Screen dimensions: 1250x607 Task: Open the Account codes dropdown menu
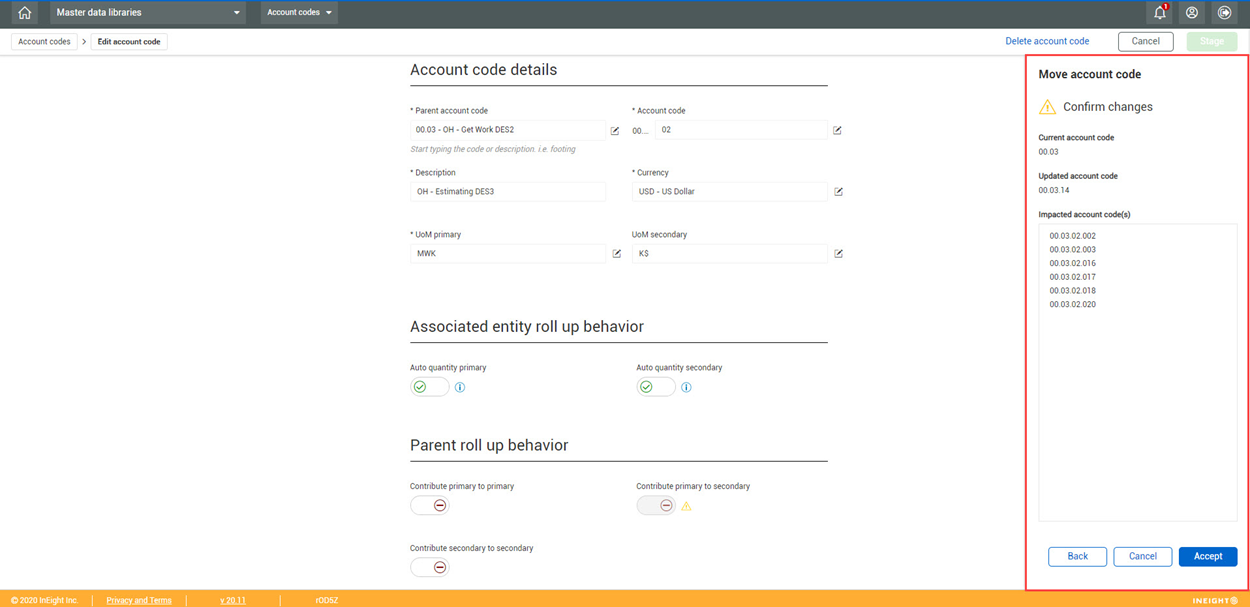(299, 13)
